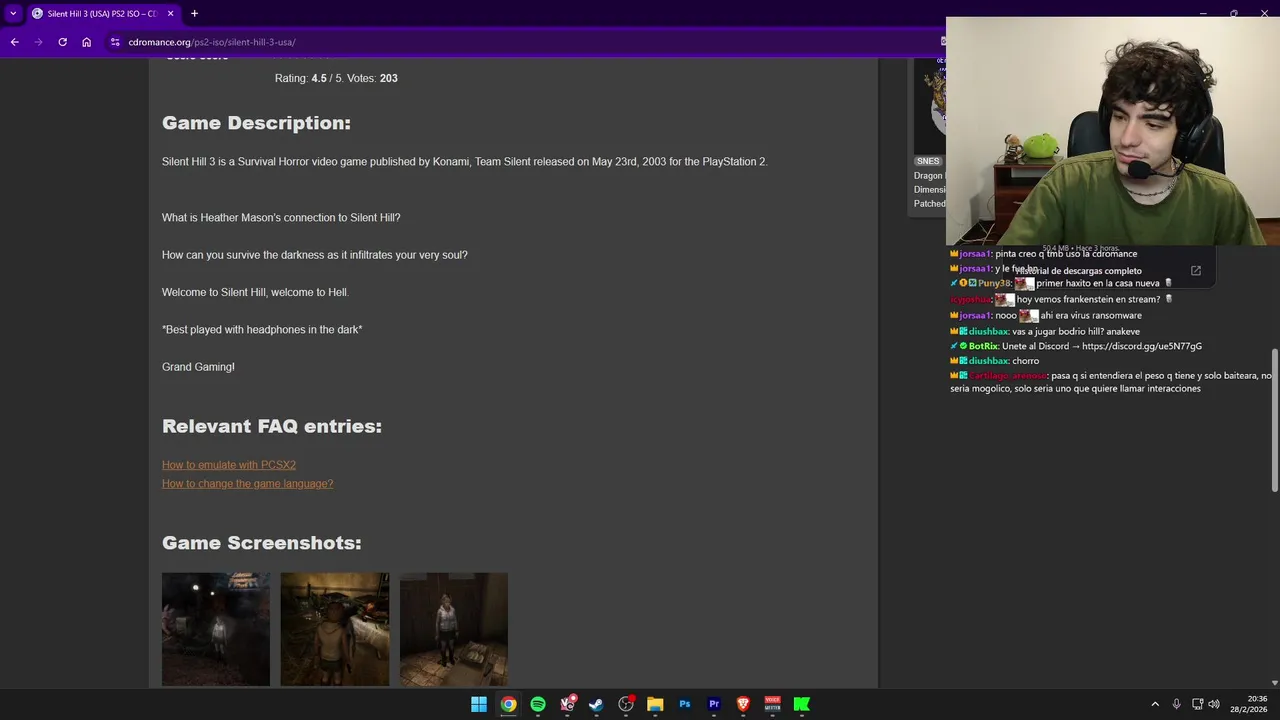Screen dimensions: 1280x720
Task: Close the Silent Hill 3 tab
Action: tap(171, 13)
